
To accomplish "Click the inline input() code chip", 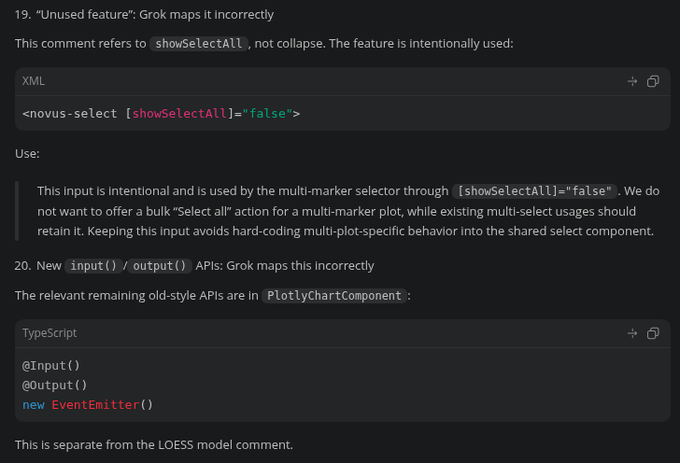I will tap(93, 266).
